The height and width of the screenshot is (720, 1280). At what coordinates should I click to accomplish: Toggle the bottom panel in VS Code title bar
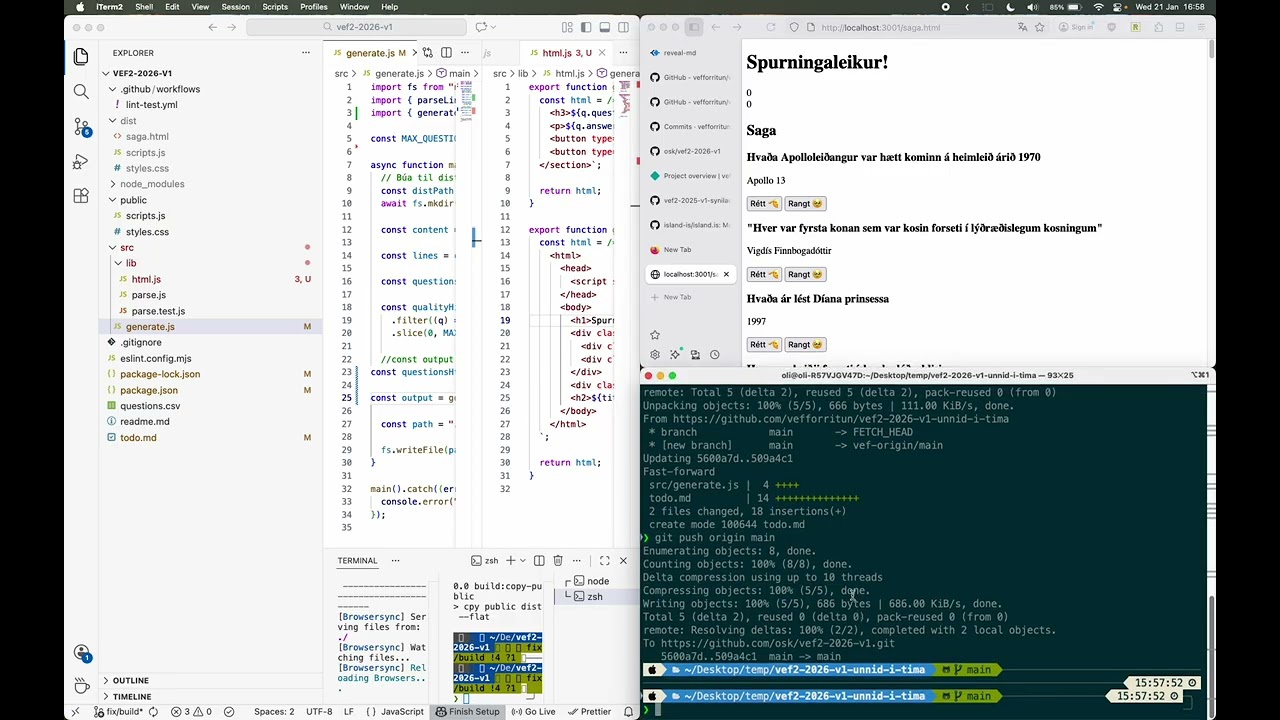point(606,27)
